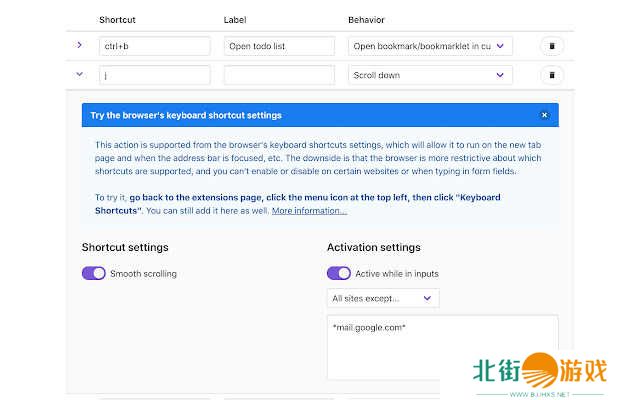Click the banner title about keyboard shortcut settings
The image size is (640, 400).
(186, 115)
